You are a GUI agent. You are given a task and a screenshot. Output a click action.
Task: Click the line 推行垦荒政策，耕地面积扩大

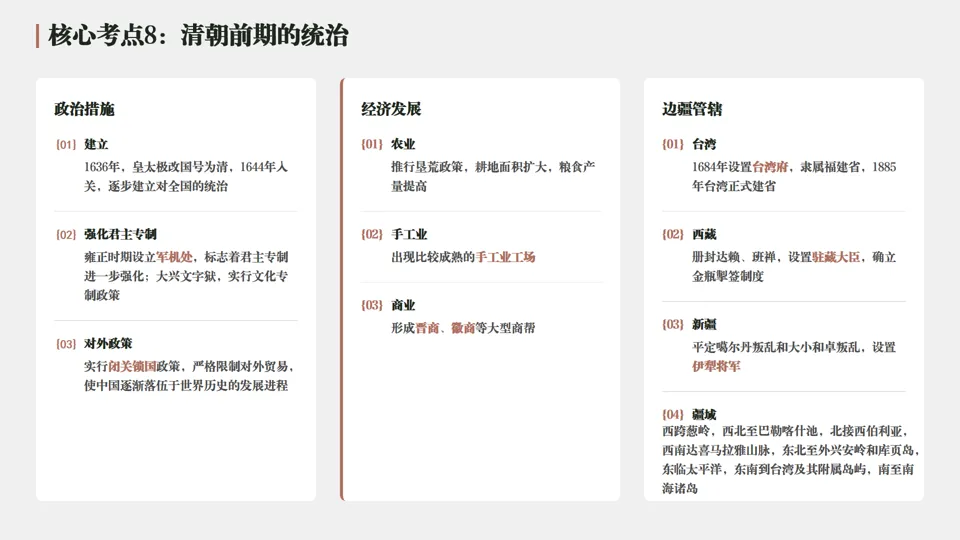(469, 167)
